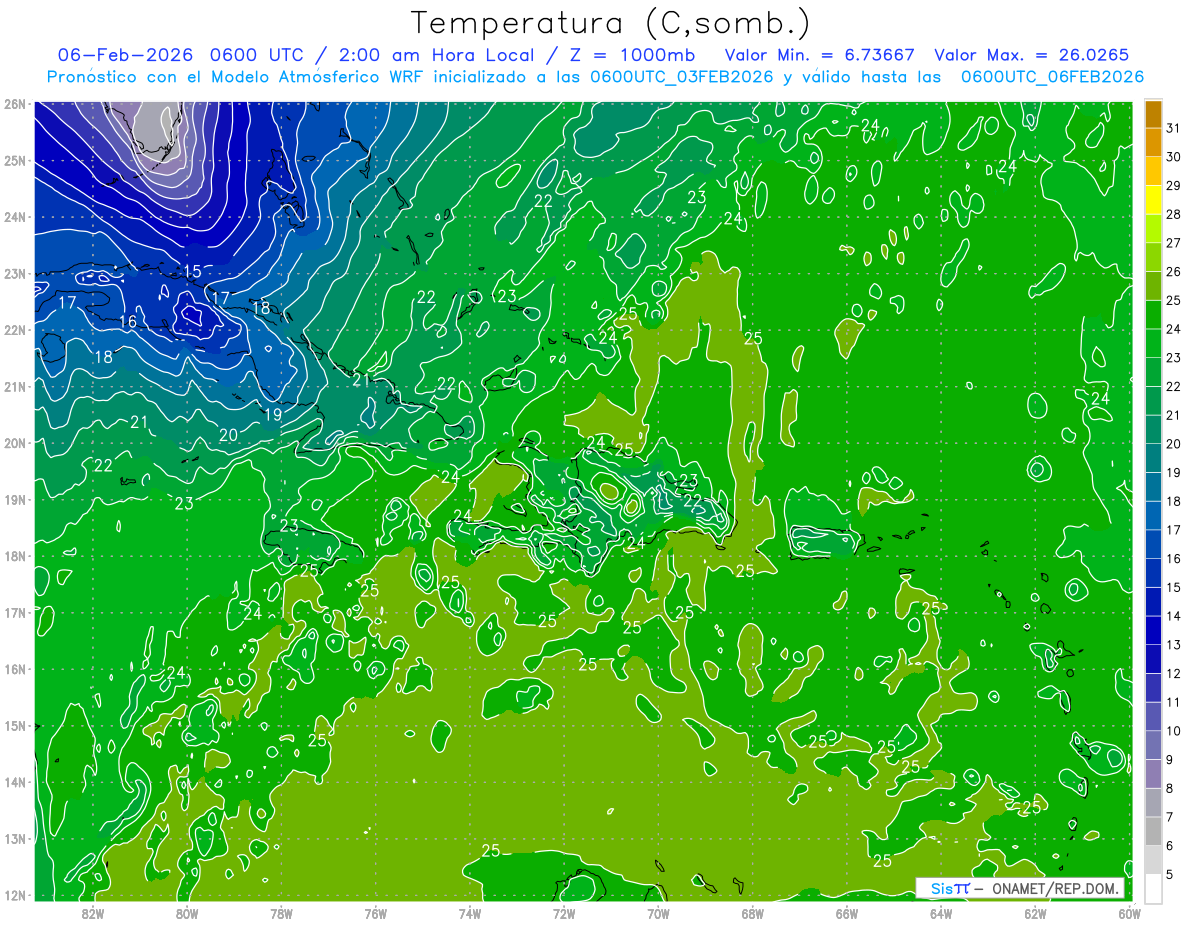This screenshot has height=927, width=1200.
Task: Click the "66W" longitude axis label
Action: click(847, 913)
